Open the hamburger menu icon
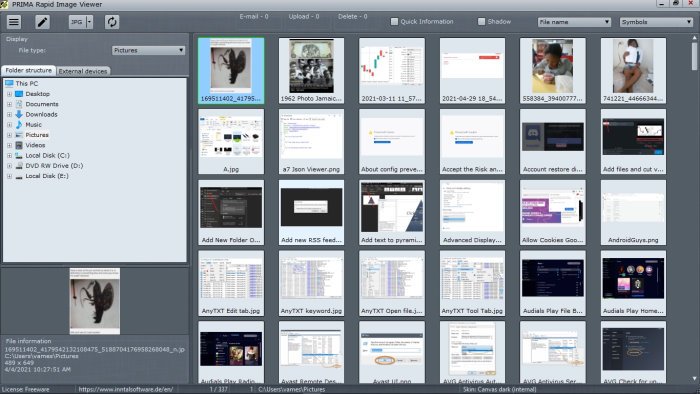 point(14,22)
